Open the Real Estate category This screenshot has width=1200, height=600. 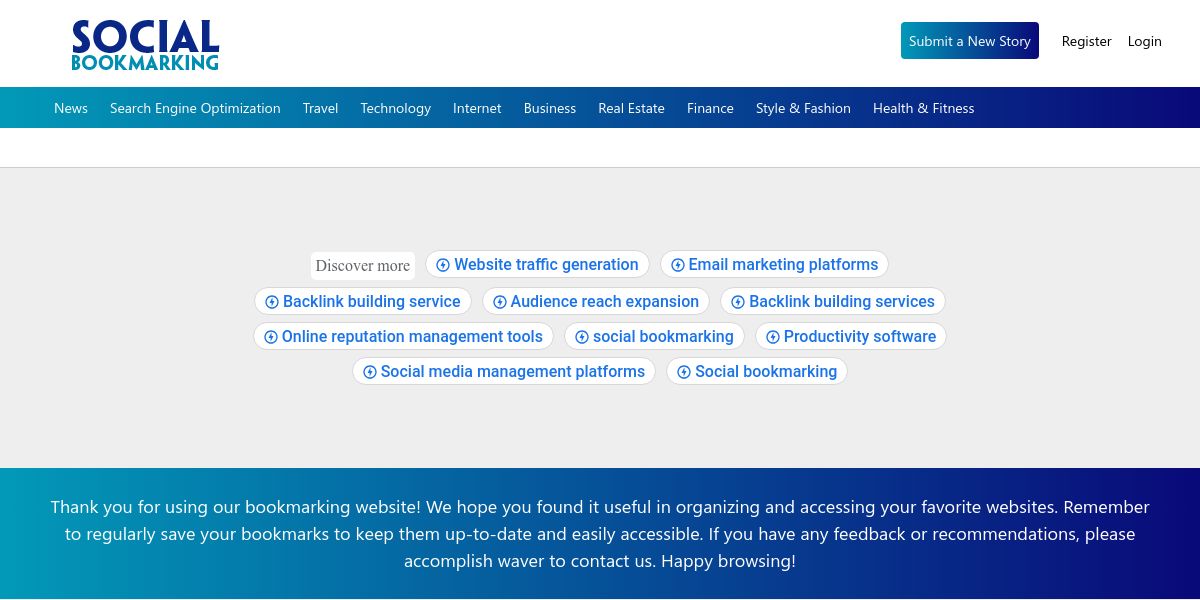pyautogui.click(x=631, y=108)
